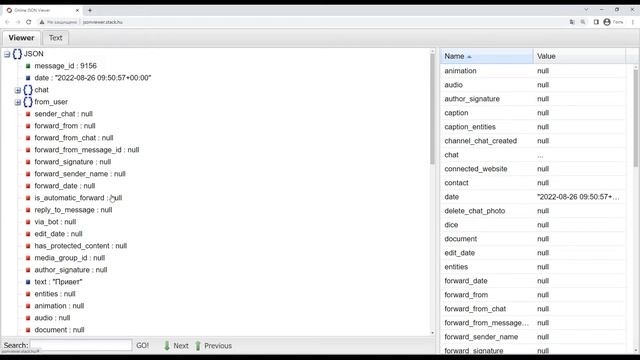Screen dimensions: 640x360
Task: Sort the grid by Name column header
Action: coord(487,56)
